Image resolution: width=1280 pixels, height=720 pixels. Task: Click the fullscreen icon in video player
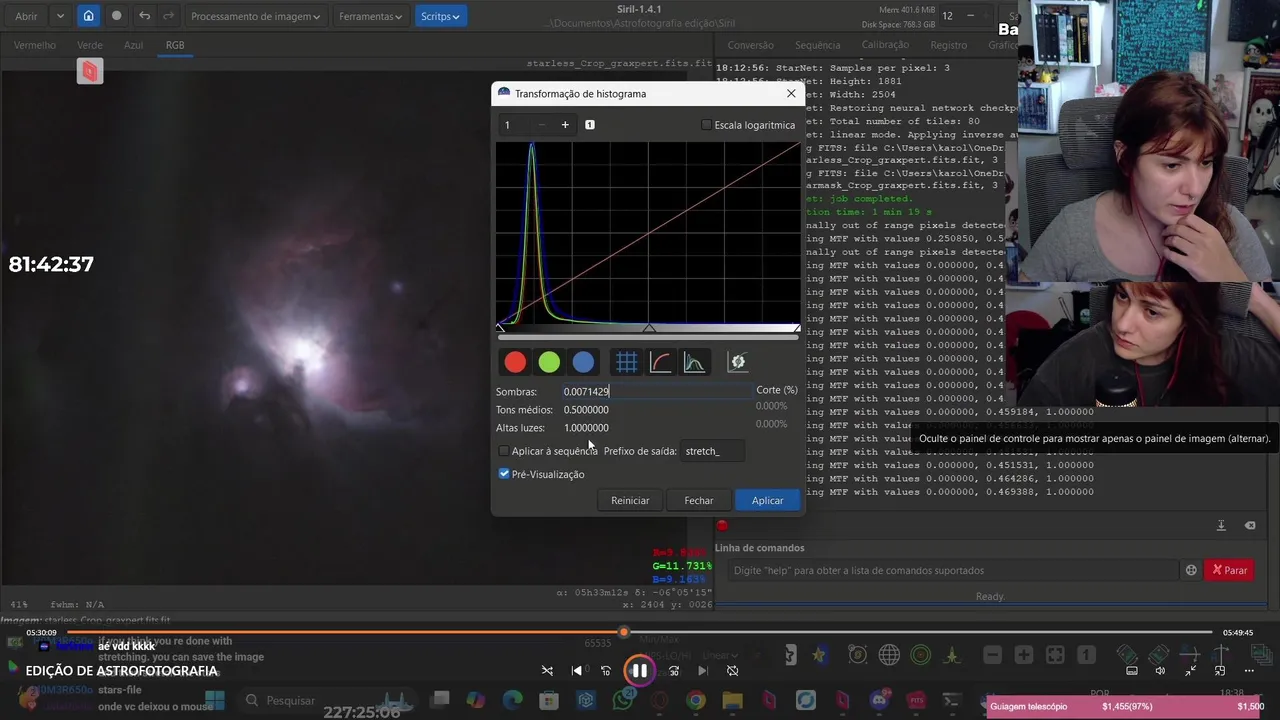coord(1191,671)
